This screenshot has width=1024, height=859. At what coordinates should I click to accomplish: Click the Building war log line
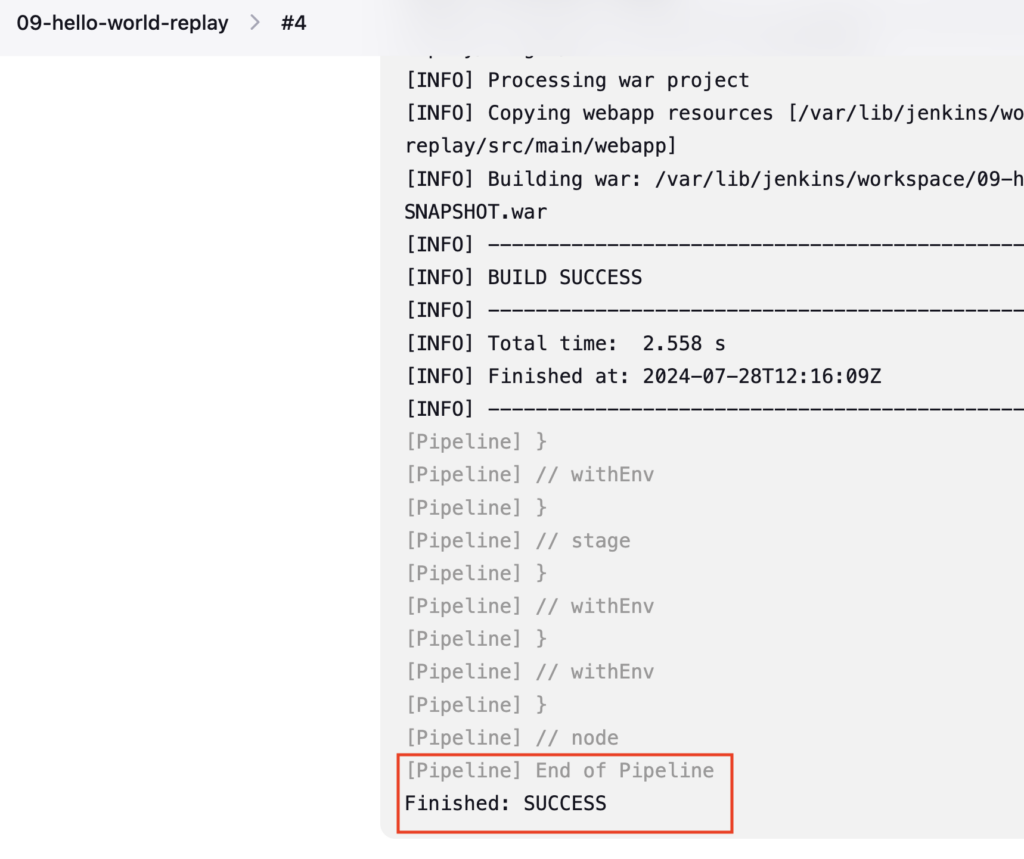(x=714, y=179)
